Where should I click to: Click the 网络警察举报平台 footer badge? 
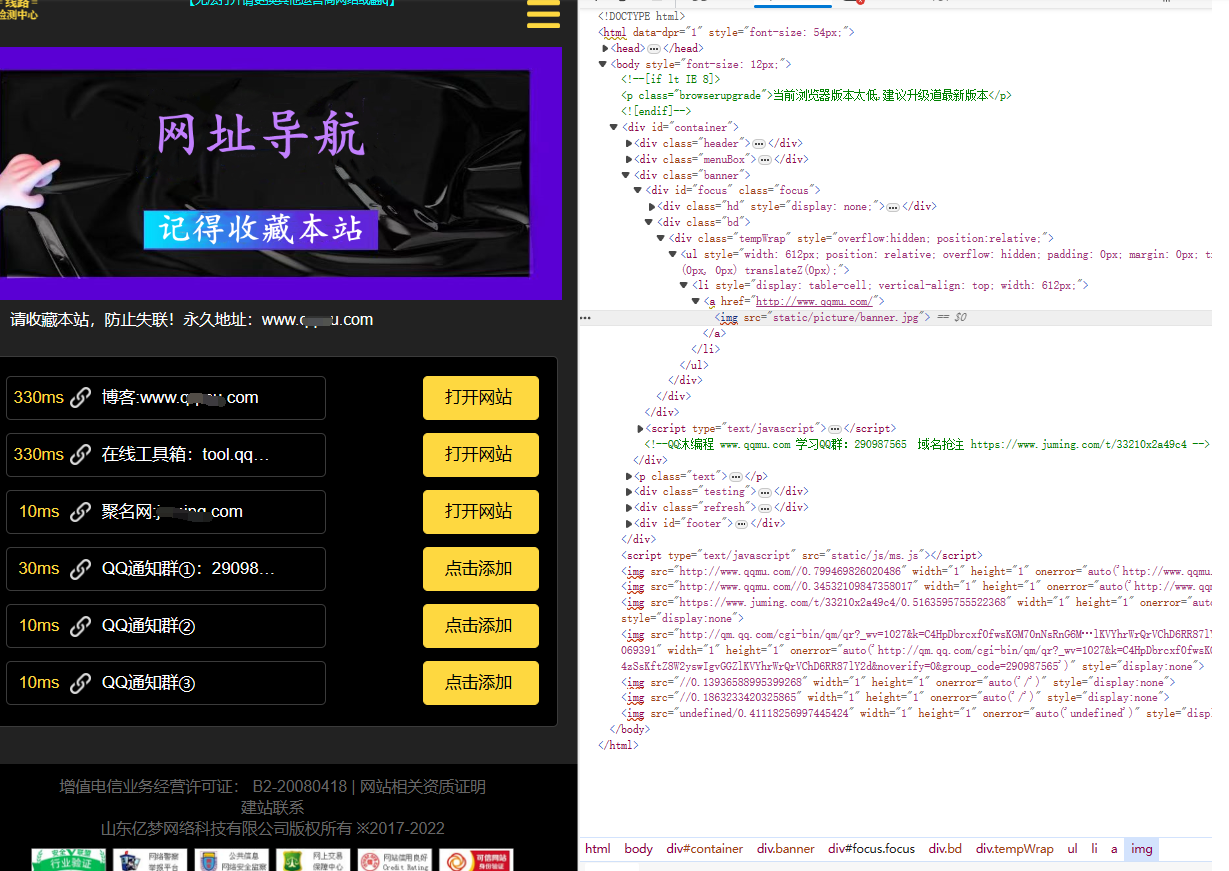tap(136, 860)
